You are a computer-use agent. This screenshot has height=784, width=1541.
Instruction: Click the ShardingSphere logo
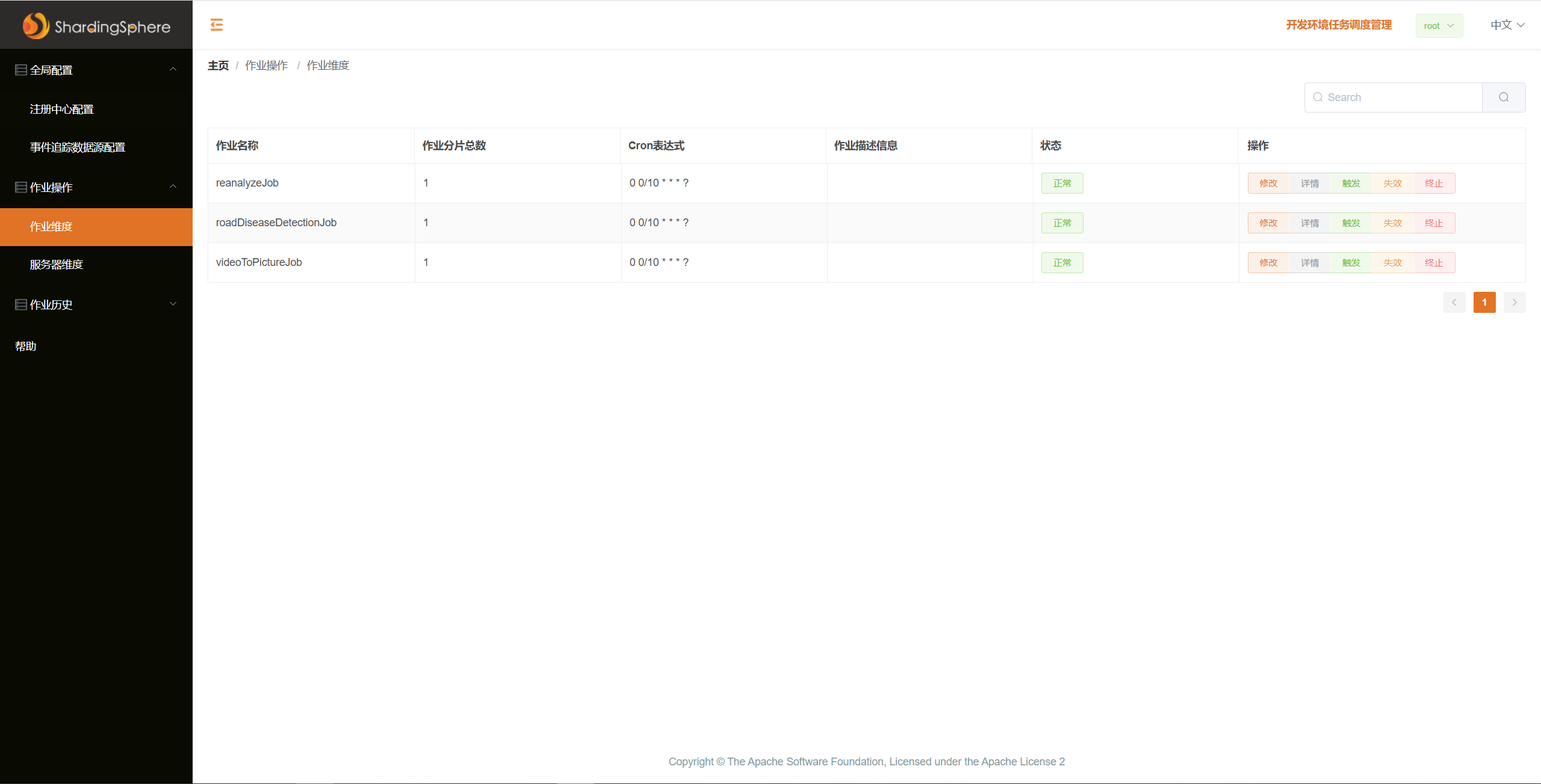coord(95,25)
